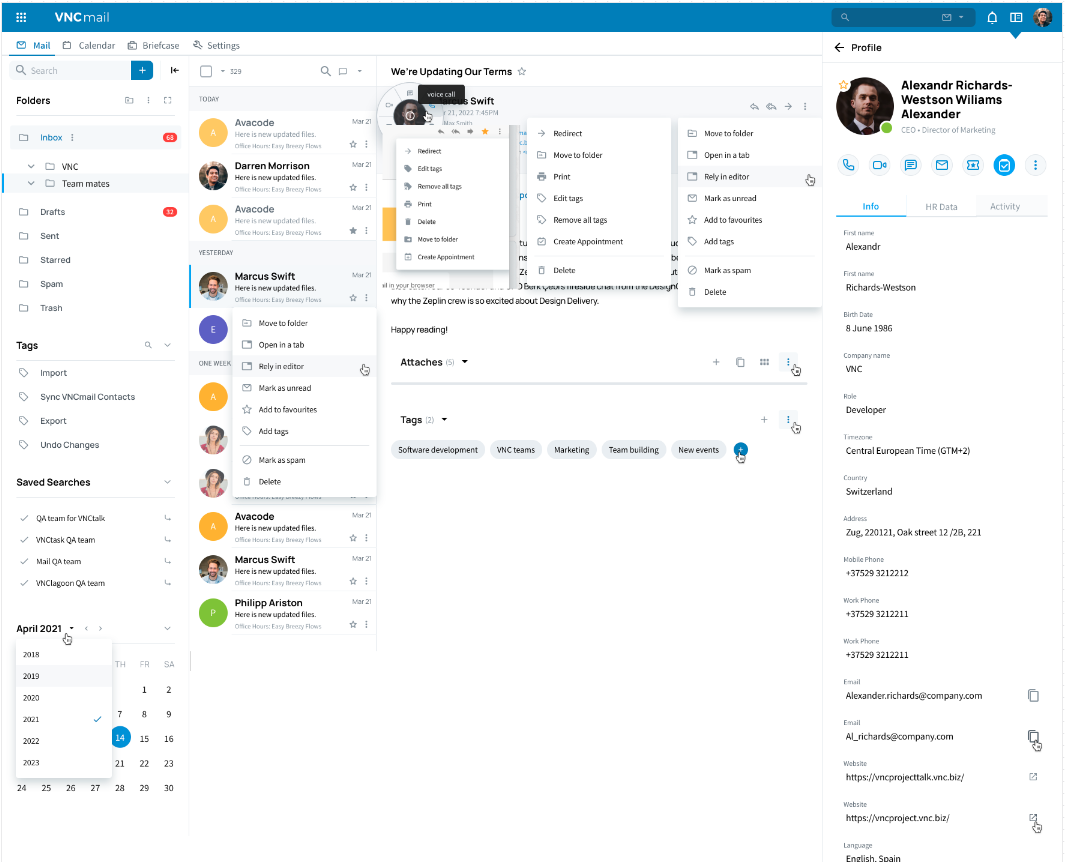
Task: Copy the Alexander.richards@company.com email
Action: click(x=1033, y=695)
